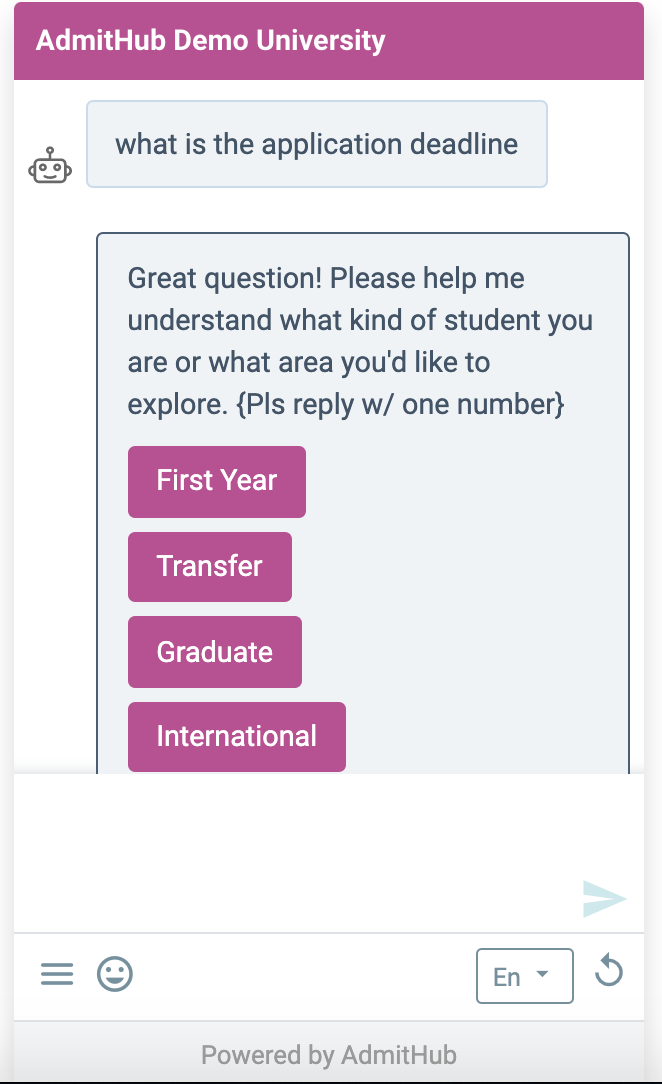The width and height of the screenshot is (662, 1084).
Task: Pick the Graduate option
Action: pyautogui.click(x=215, y=652)
